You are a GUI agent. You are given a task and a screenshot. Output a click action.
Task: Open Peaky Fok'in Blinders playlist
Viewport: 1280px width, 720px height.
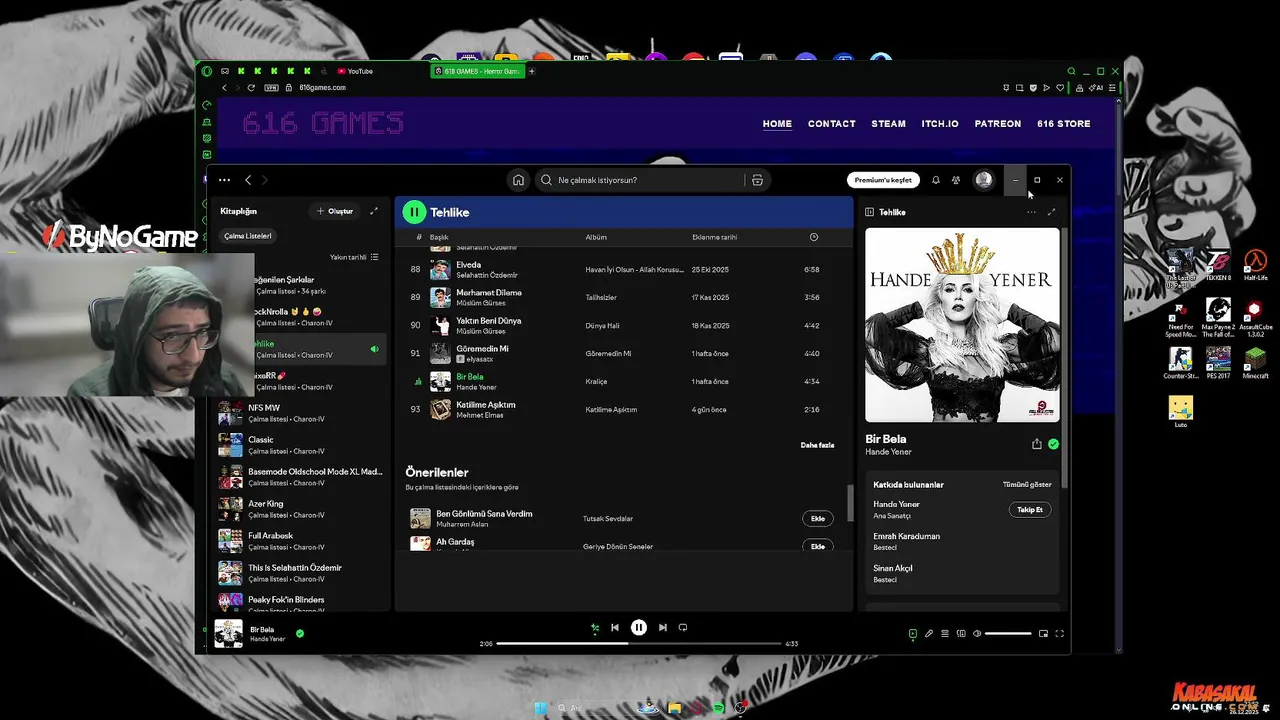pos(301,603)
